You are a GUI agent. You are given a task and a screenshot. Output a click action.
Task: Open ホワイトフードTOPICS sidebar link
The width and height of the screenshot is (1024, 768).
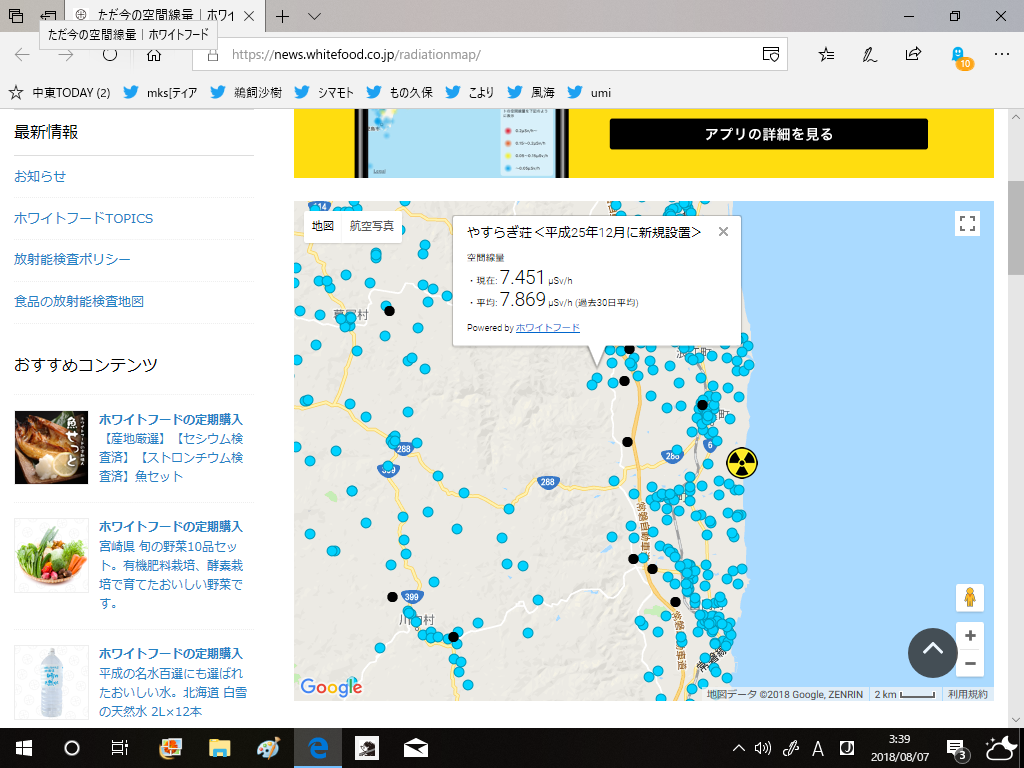84,218
